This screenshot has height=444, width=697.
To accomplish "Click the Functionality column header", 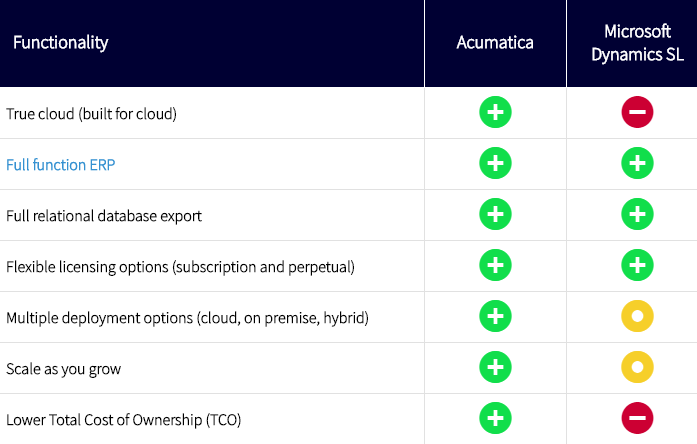I will coord(60,43).
